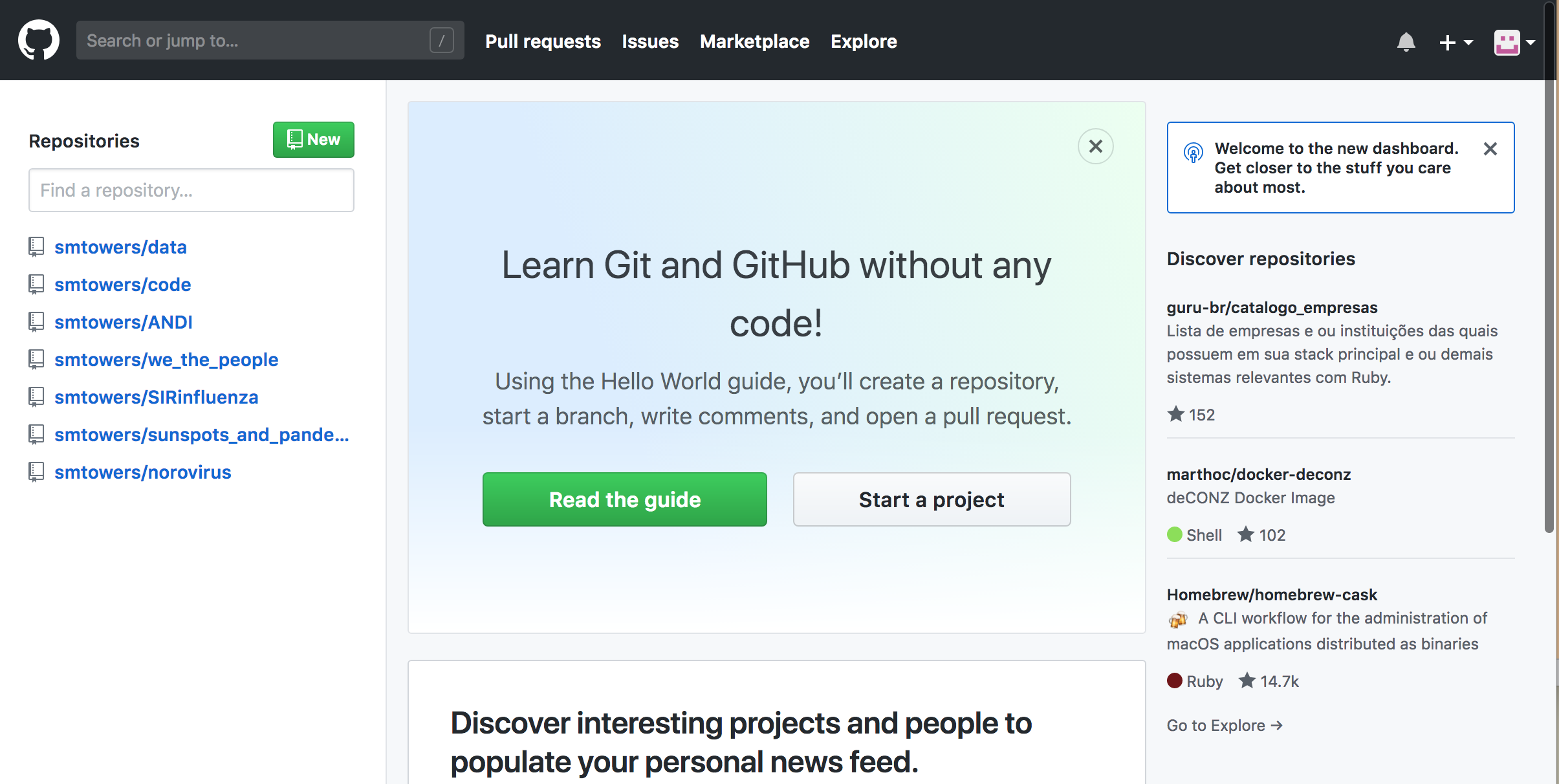Click the 14.7k stars count

1269,681
